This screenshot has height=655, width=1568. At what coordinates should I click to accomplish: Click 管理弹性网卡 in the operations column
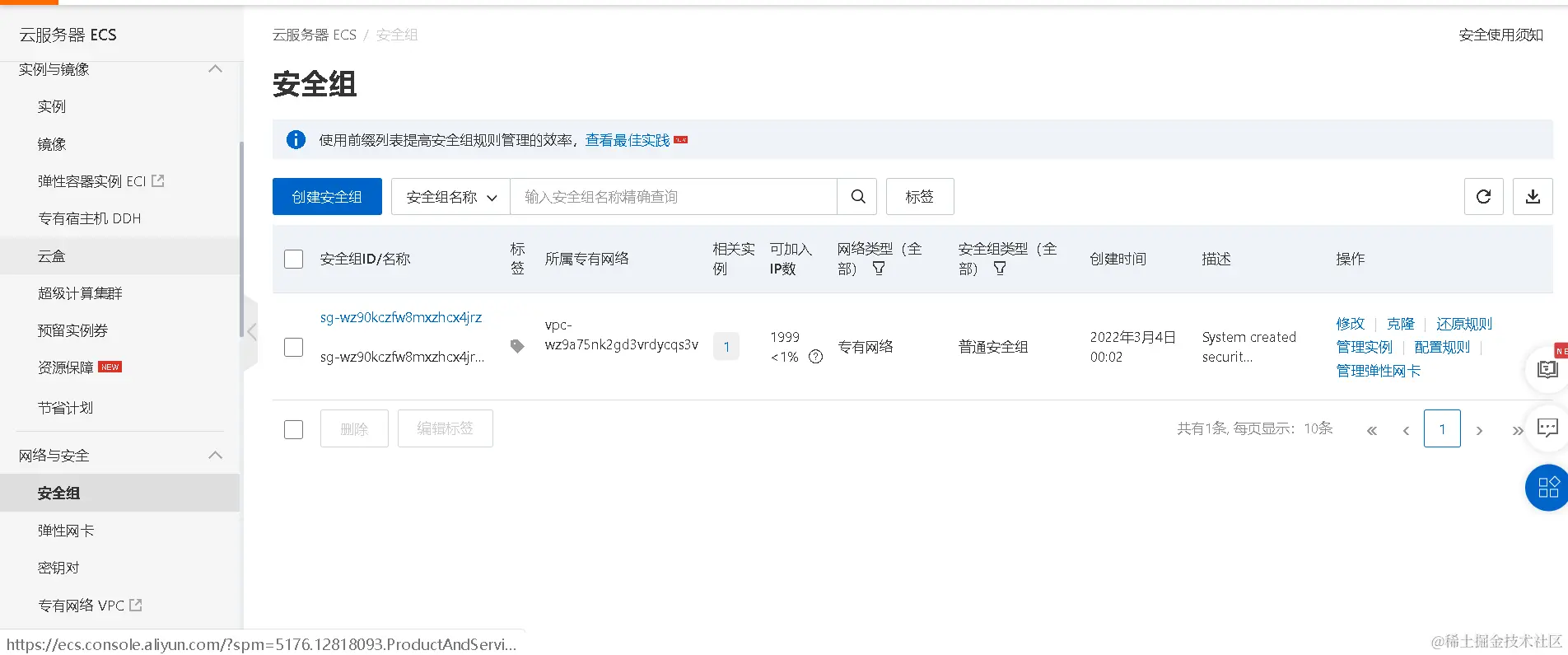point(1379,371)
